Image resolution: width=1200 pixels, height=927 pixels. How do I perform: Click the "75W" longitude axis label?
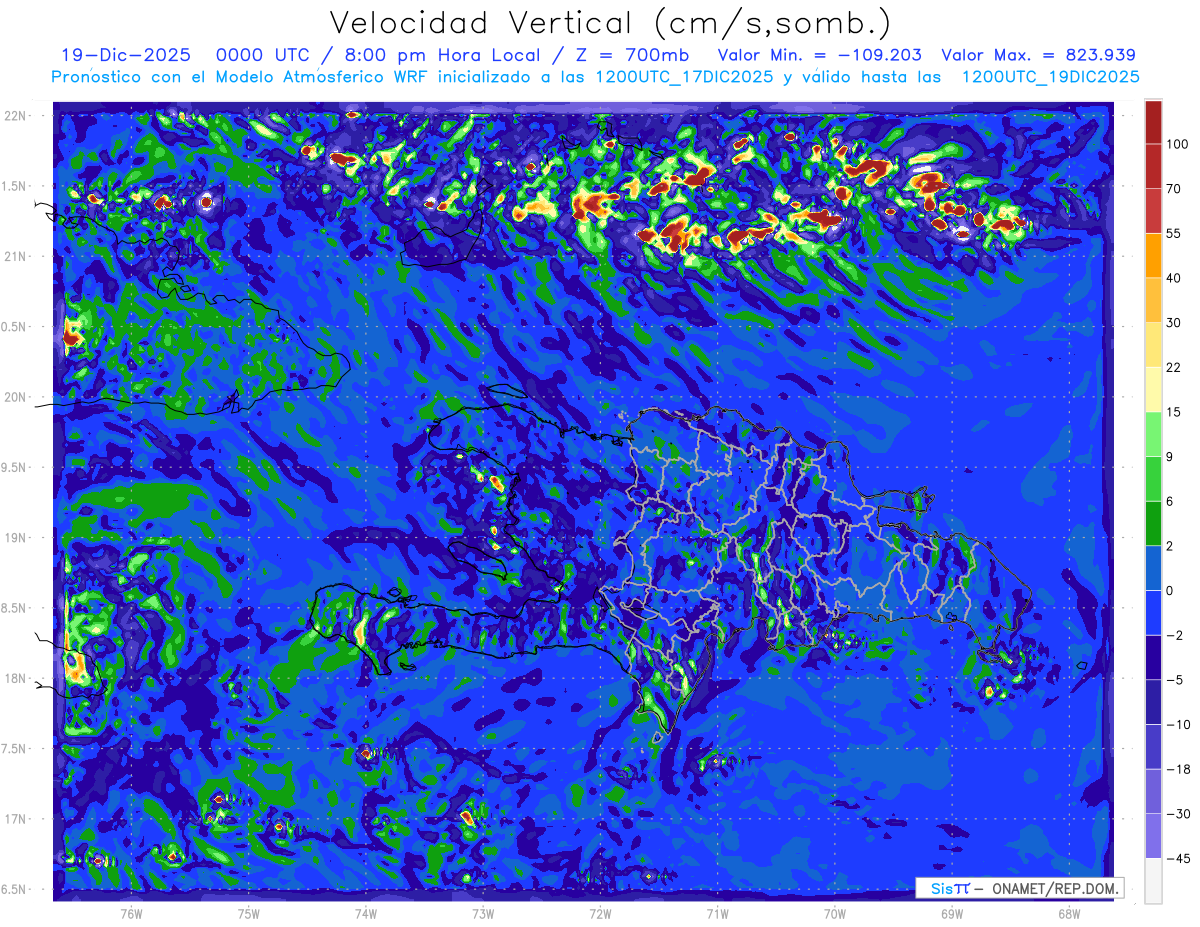click(x=248, y=913)
